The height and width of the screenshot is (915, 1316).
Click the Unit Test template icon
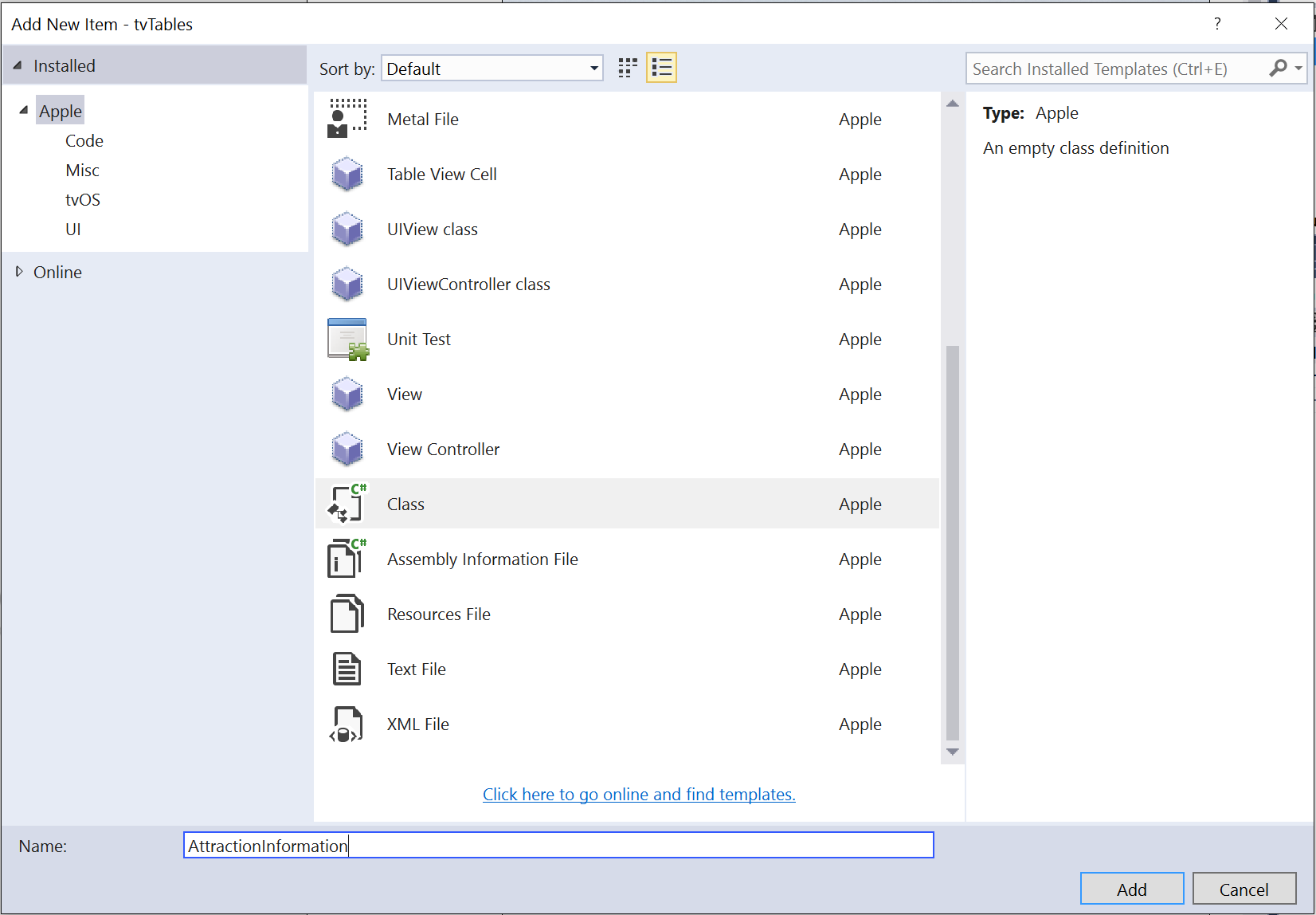[x=347, y=339]
